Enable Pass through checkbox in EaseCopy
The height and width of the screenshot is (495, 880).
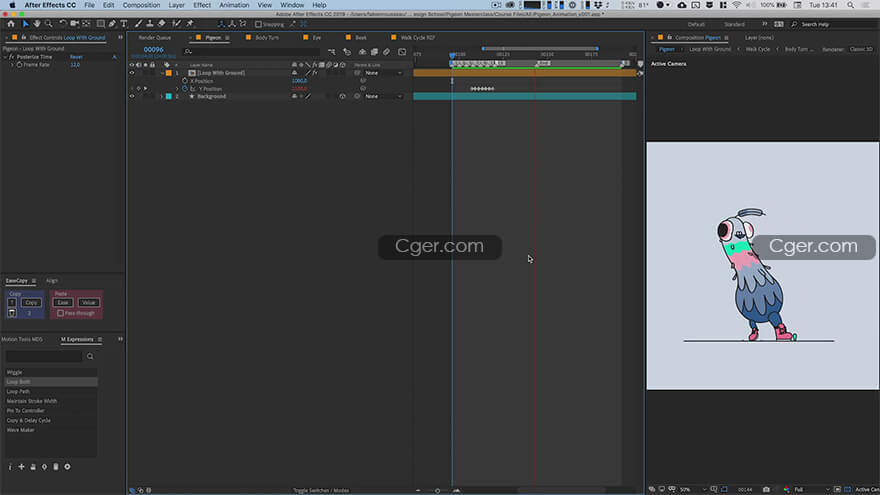pyautogui.click(x=60, y=313)
